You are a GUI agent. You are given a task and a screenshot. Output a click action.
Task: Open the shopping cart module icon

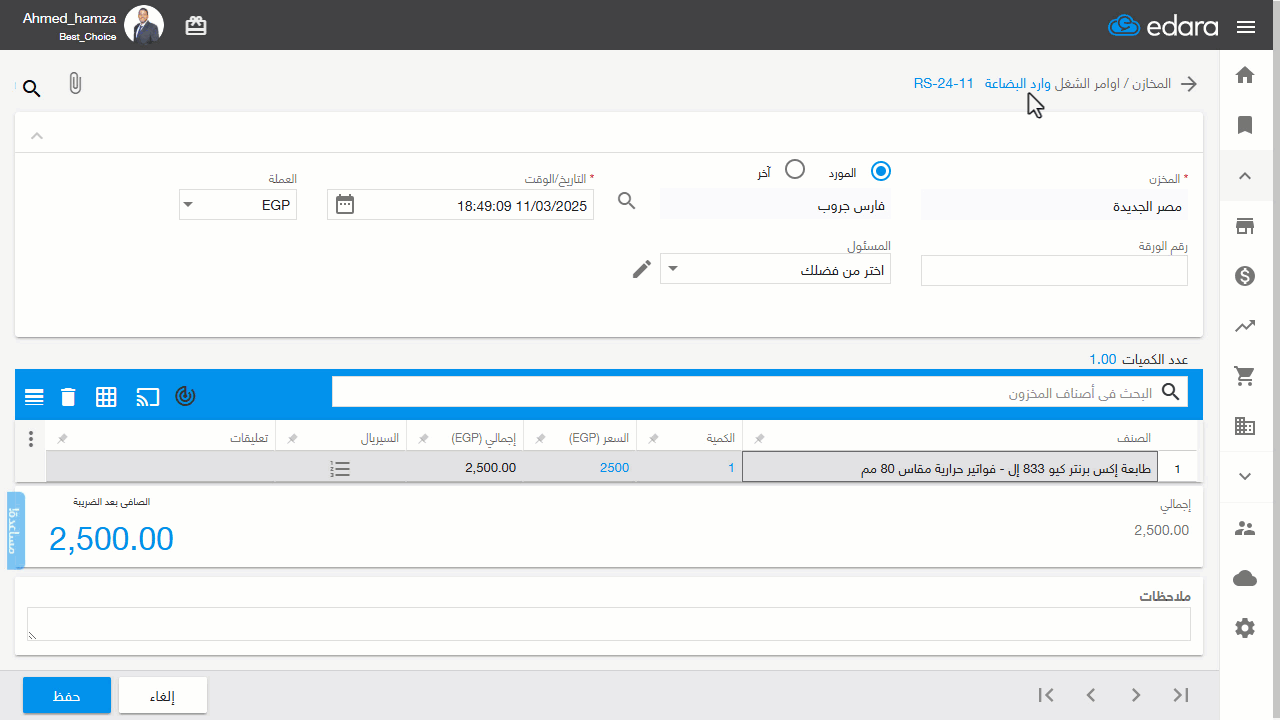click(1245, 376)
